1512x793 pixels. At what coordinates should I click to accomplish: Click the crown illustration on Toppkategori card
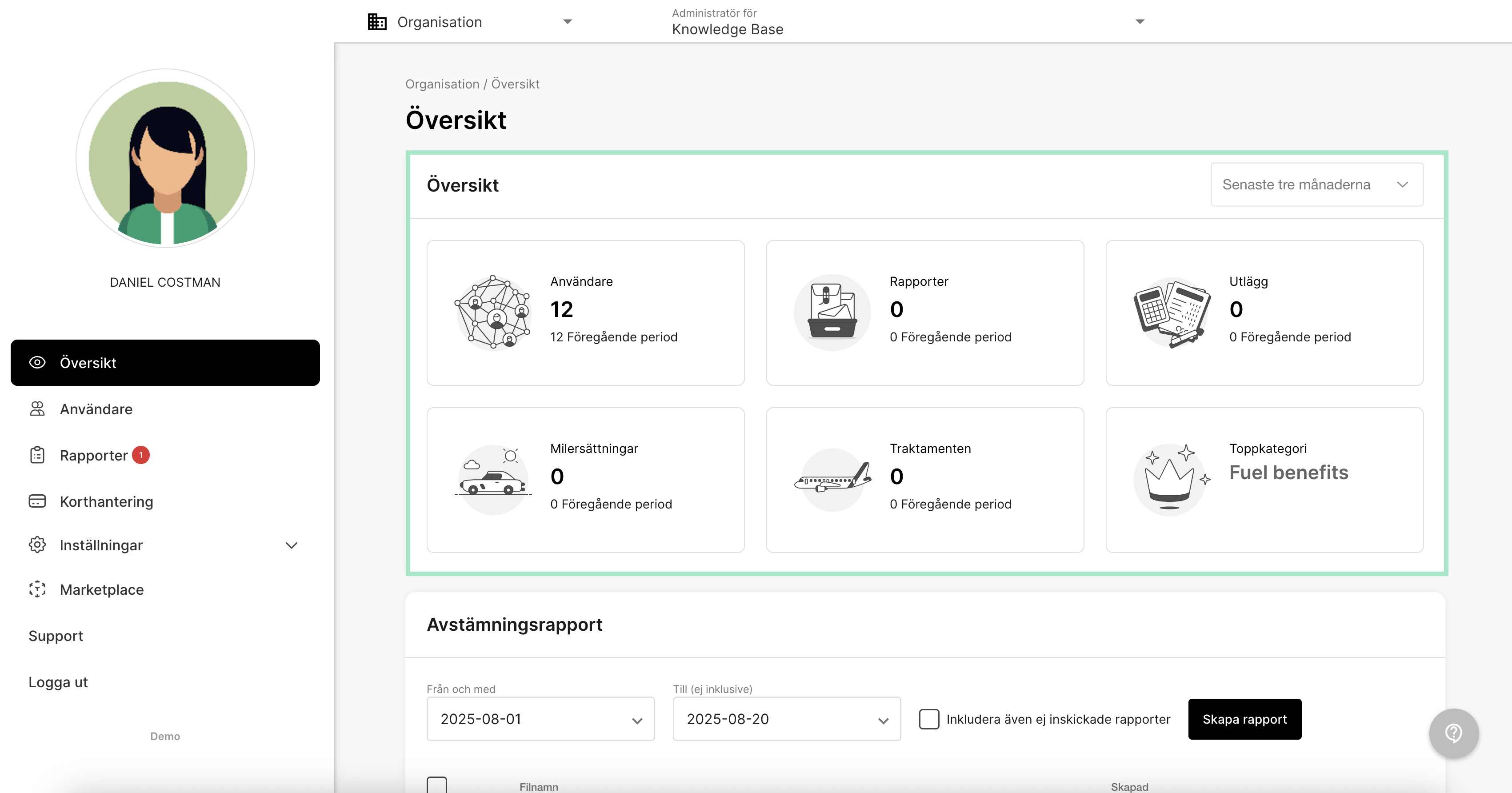[x=1172, y=480]
